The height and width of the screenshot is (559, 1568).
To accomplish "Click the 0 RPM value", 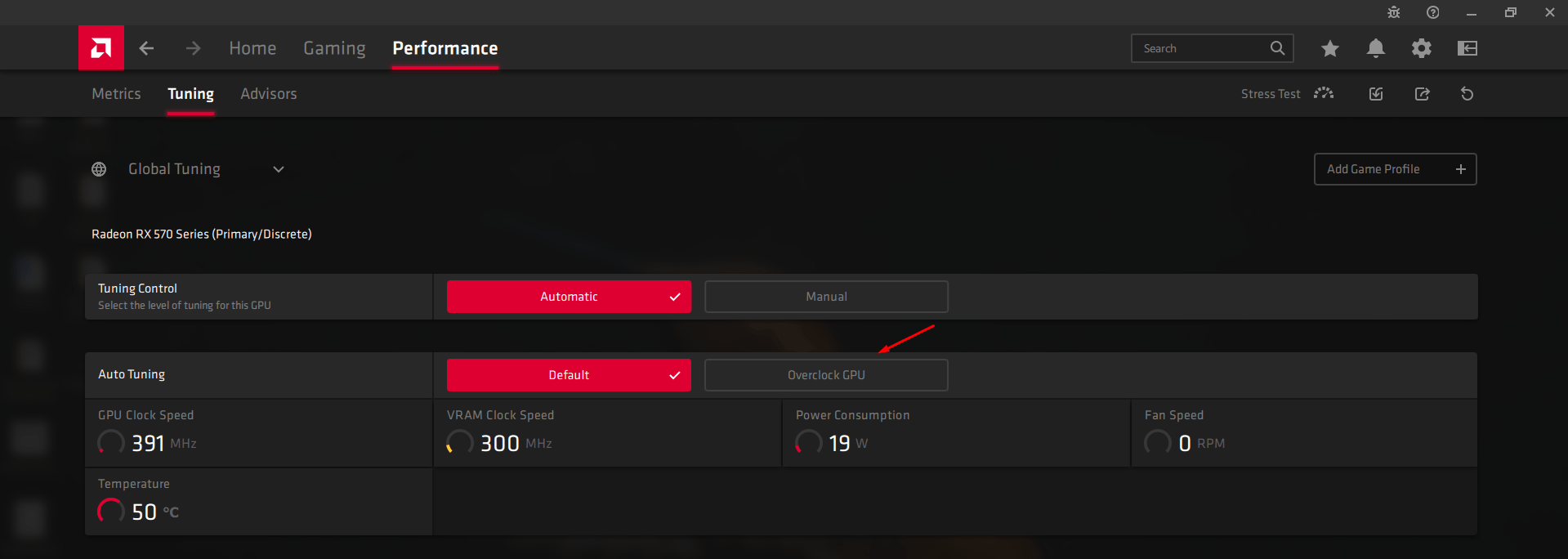I will point(1202,443).
